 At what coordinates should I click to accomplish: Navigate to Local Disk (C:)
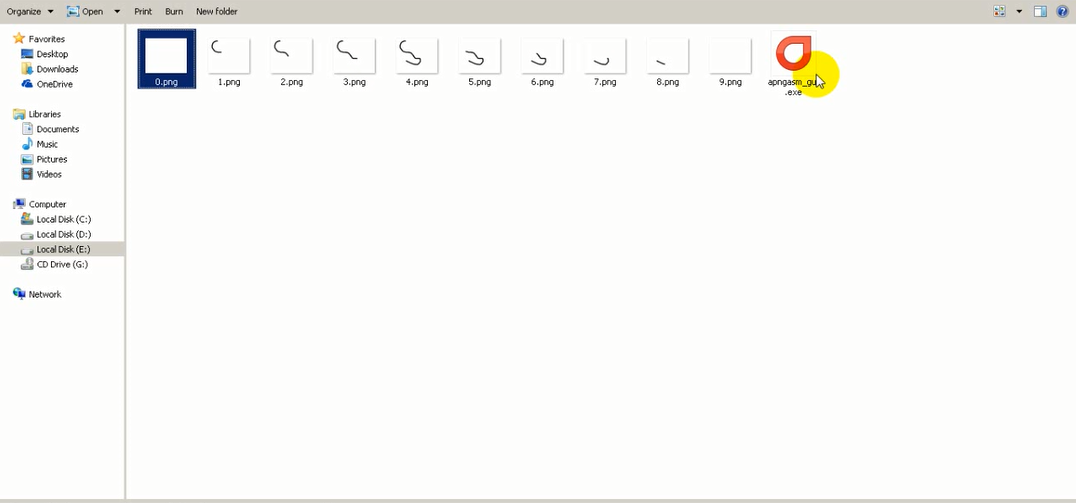63,219
